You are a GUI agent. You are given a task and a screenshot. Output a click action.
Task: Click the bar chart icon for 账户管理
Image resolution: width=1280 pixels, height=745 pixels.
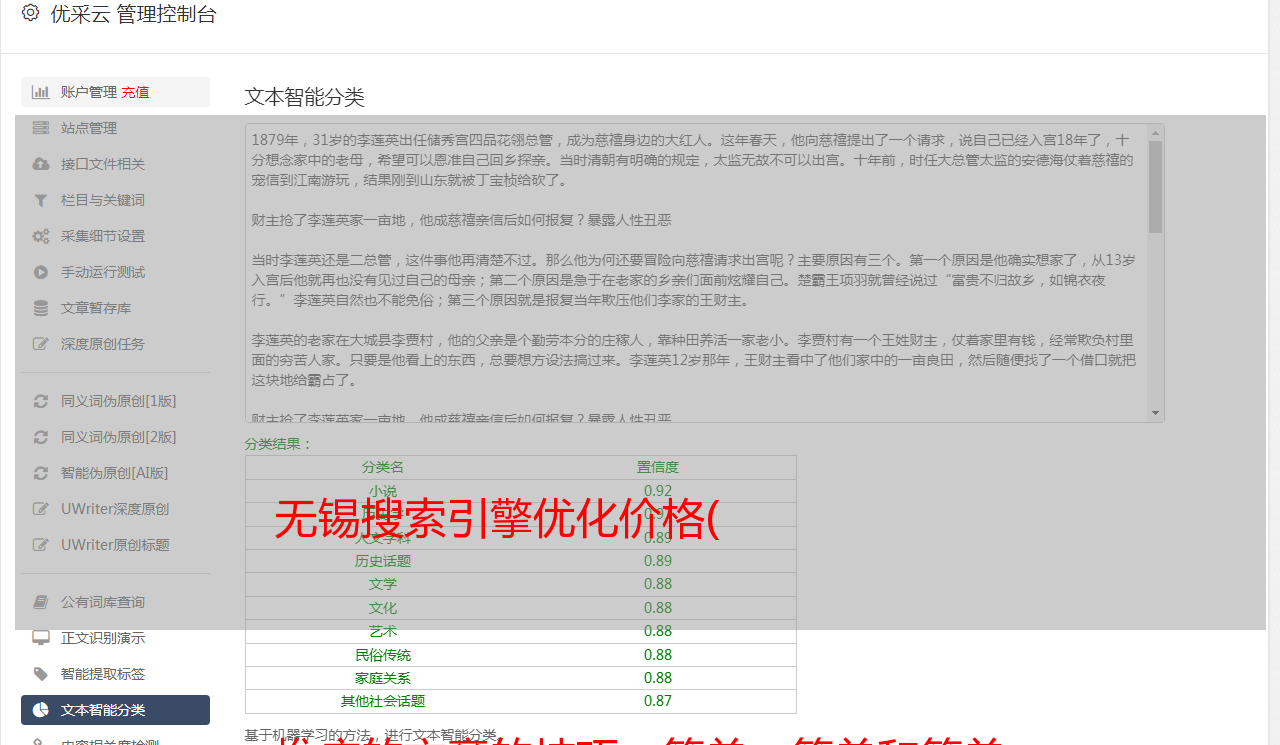point(41,92)
